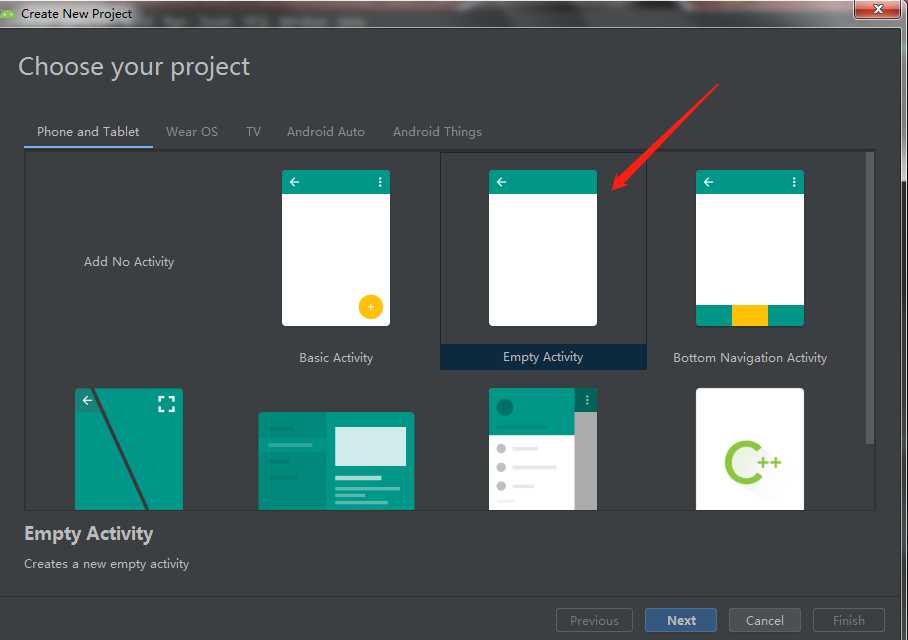Choose the navigation drawer activity thumbnail

[x=543, y=449]
